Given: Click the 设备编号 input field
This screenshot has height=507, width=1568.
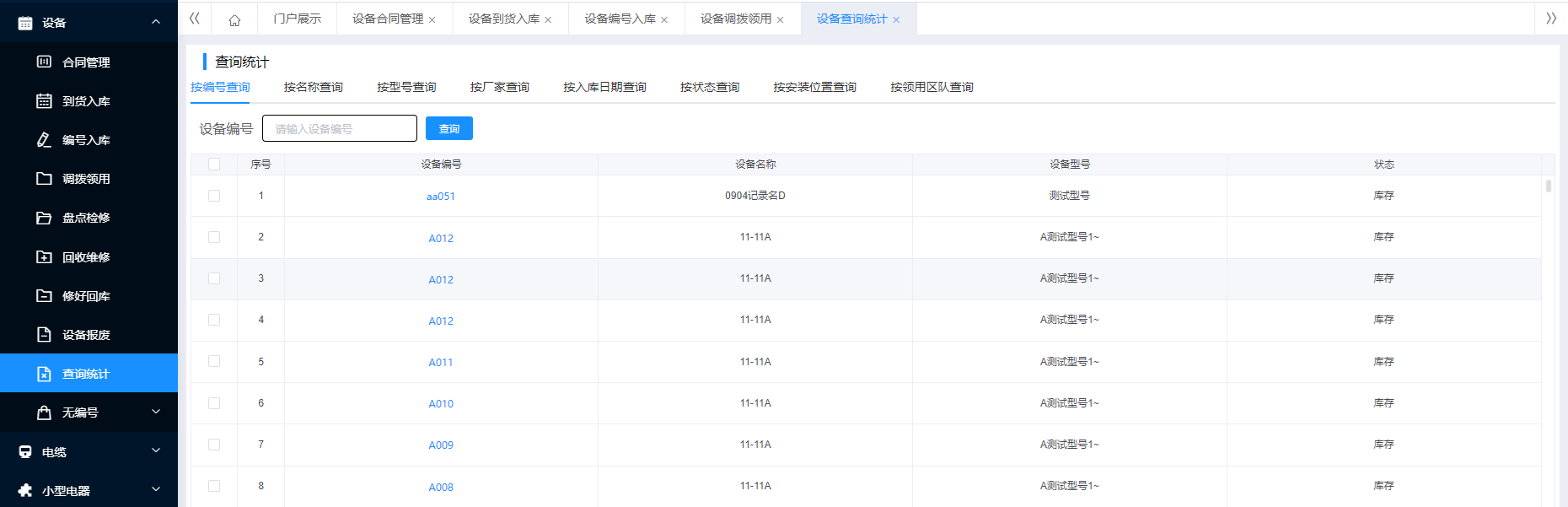Looking at the screenshot, I should 339,128.
